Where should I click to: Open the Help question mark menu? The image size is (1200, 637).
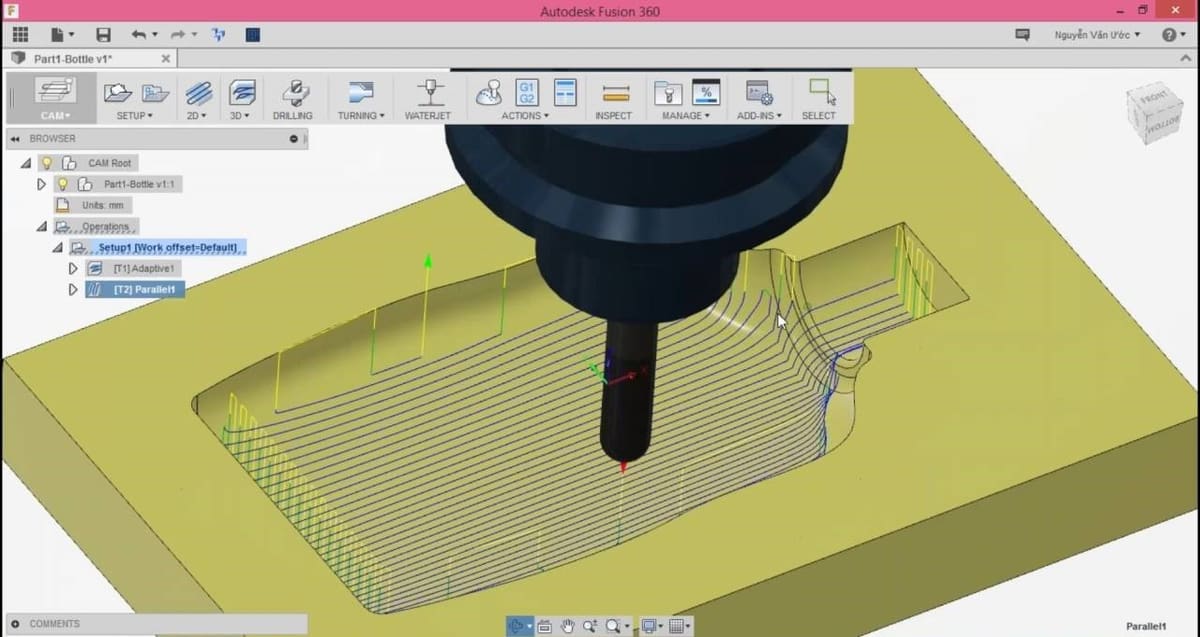1174,34
